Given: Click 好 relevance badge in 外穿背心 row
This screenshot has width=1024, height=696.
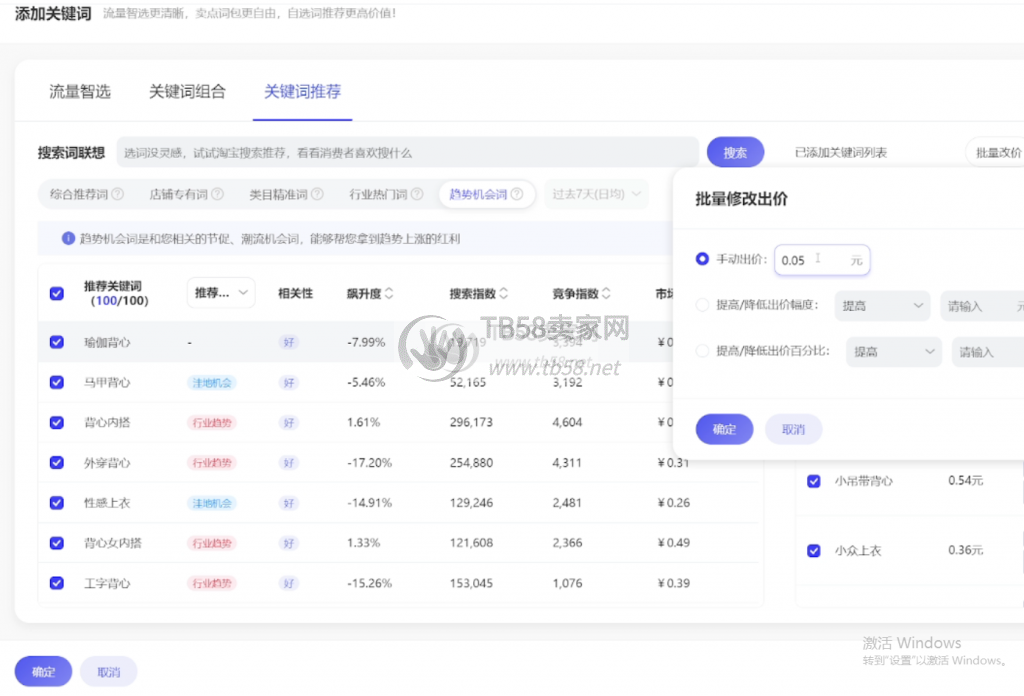Looking at the screenshot, I should coord(289,463).
